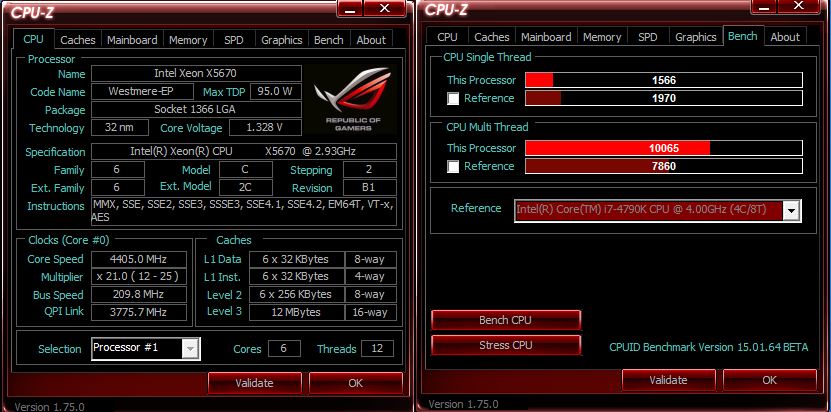Click the Core Speed value 4405.0 MHz
This screenshot has height=412, width=831.
coord(139,259)
